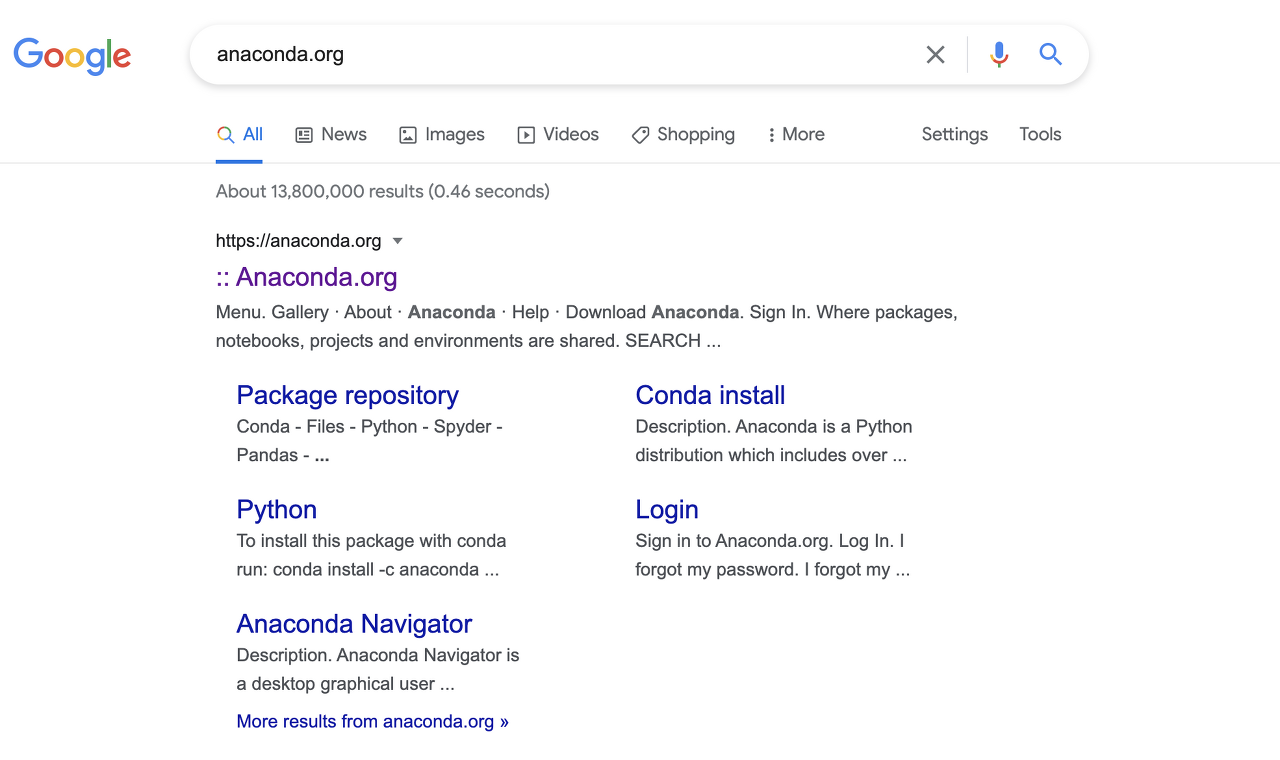Select the All tab
This screenshot has height=760, width=1280.
[240, 134]
